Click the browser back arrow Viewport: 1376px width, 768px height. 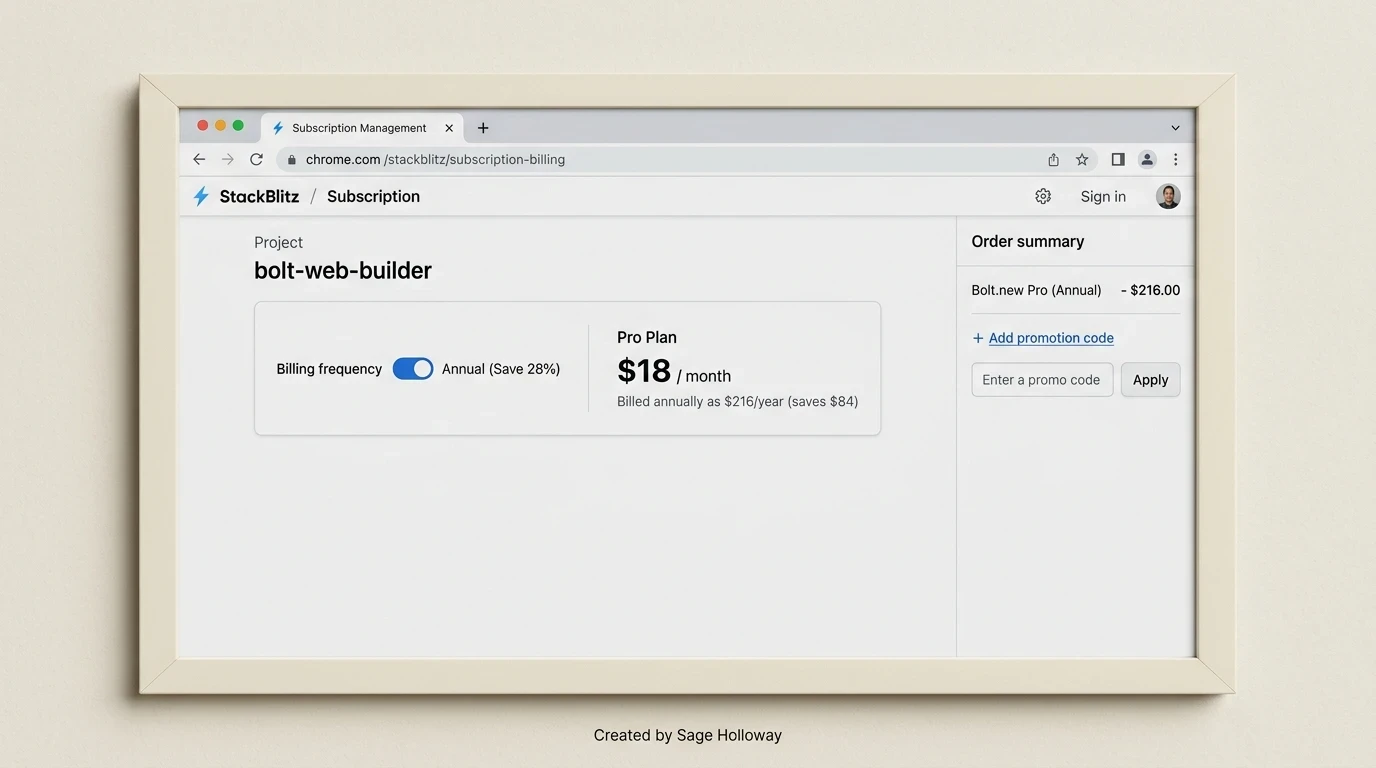coord(199,159)
